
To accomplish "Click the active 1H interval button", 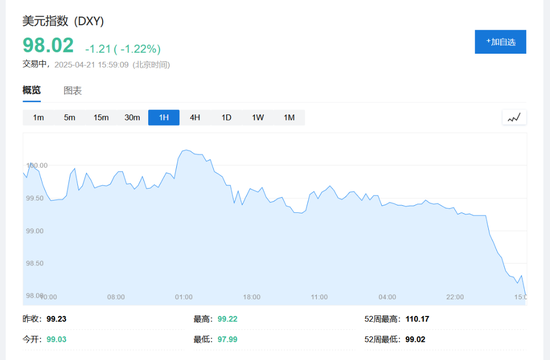I will click(164, 118).
